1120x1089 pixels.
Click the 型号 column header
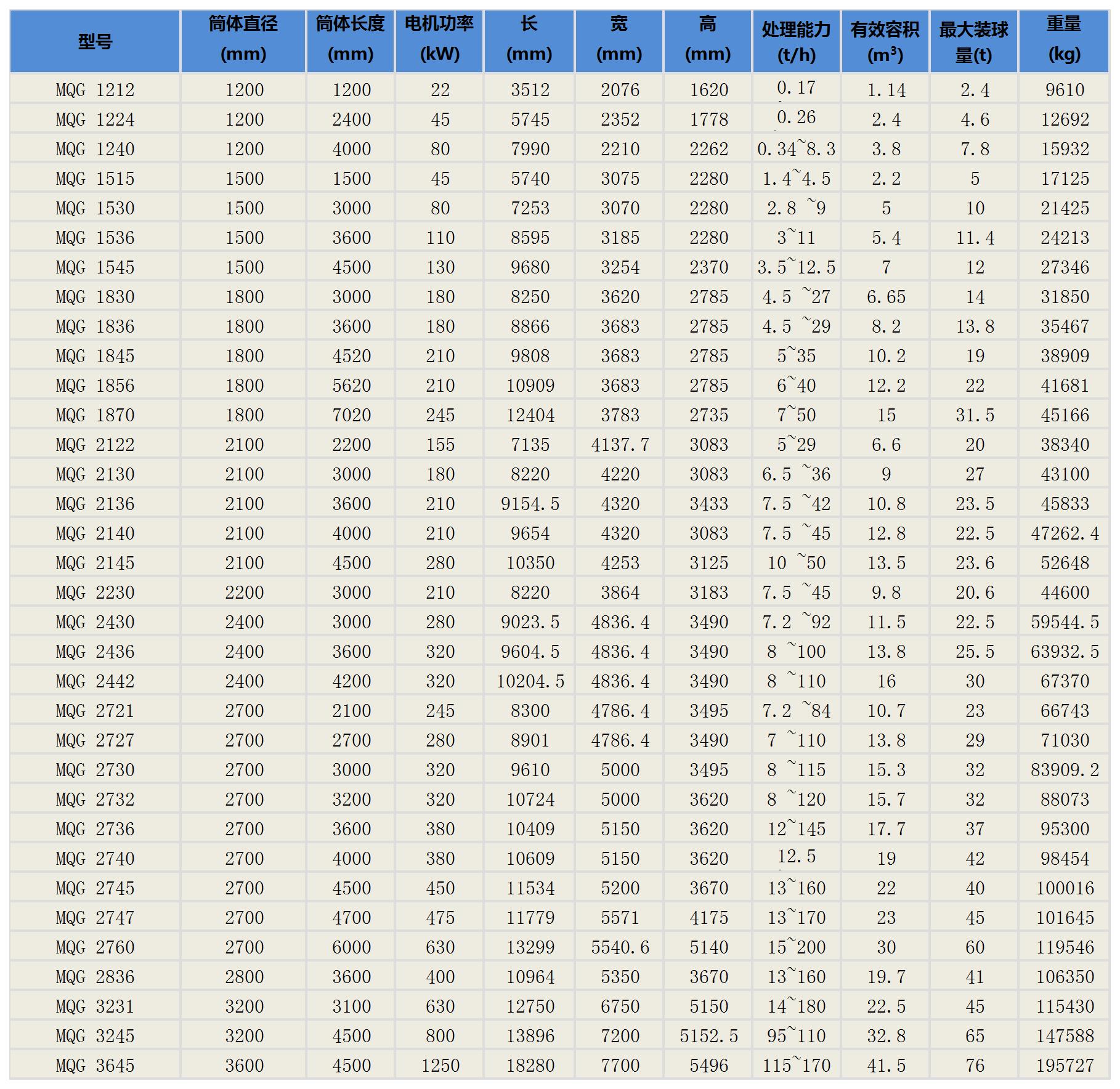click(95, 41)
